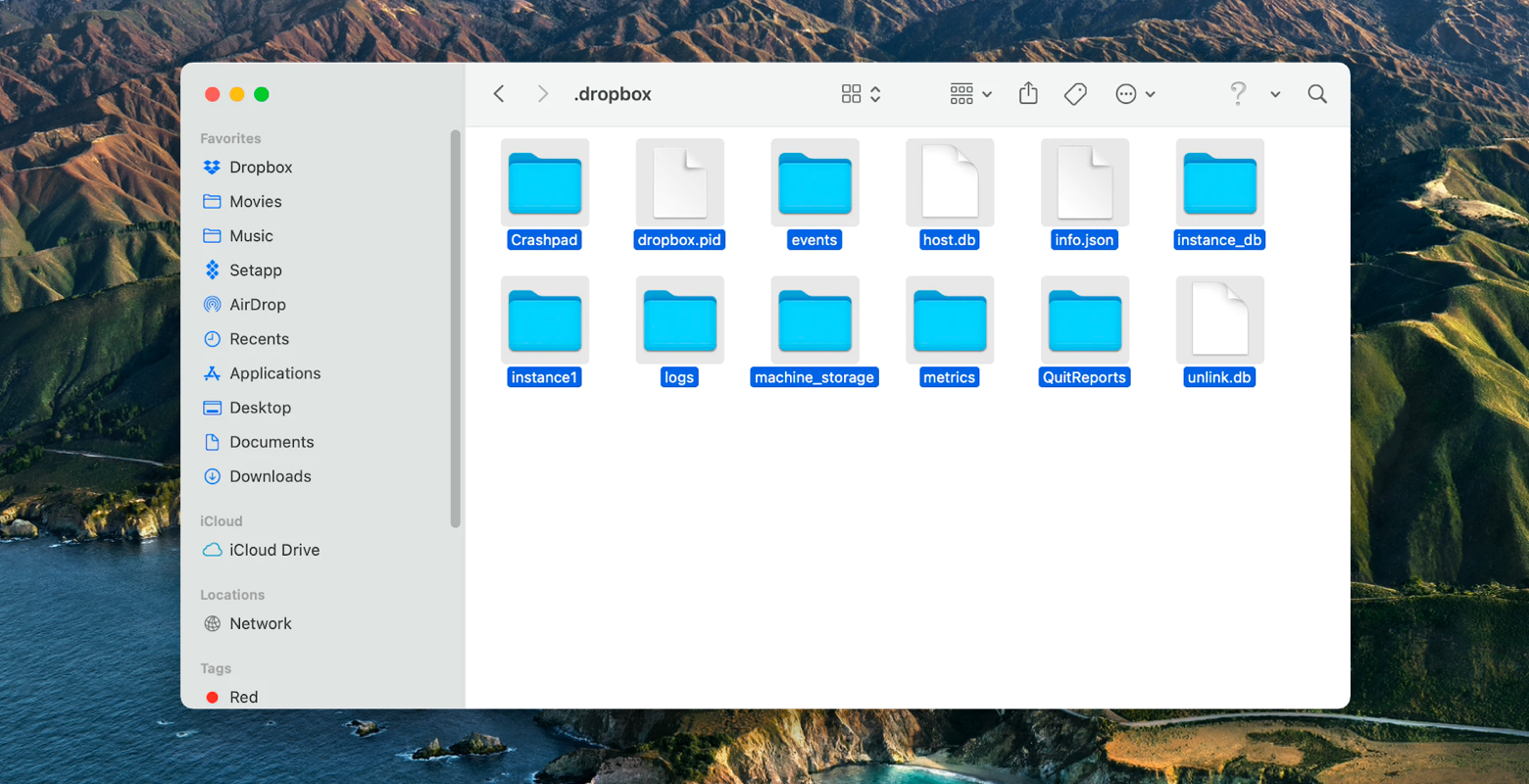The width and height of the screenshot is (1529, 784).
Task: Select the dropbox.pid file icon
Action: tap(680, 183)
